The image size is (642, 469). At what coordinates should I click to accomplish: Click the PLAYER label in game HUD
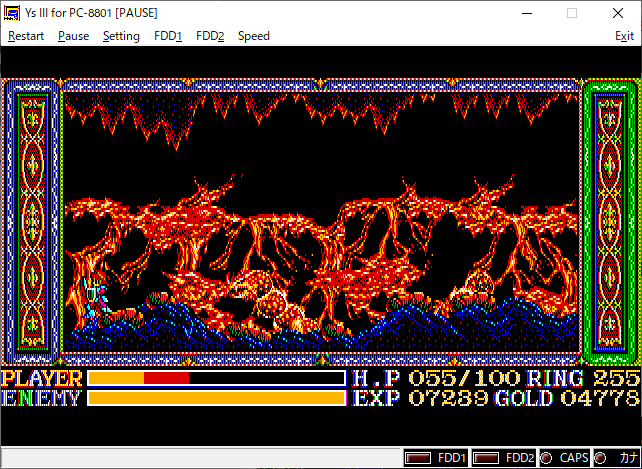tap(41, 378)
